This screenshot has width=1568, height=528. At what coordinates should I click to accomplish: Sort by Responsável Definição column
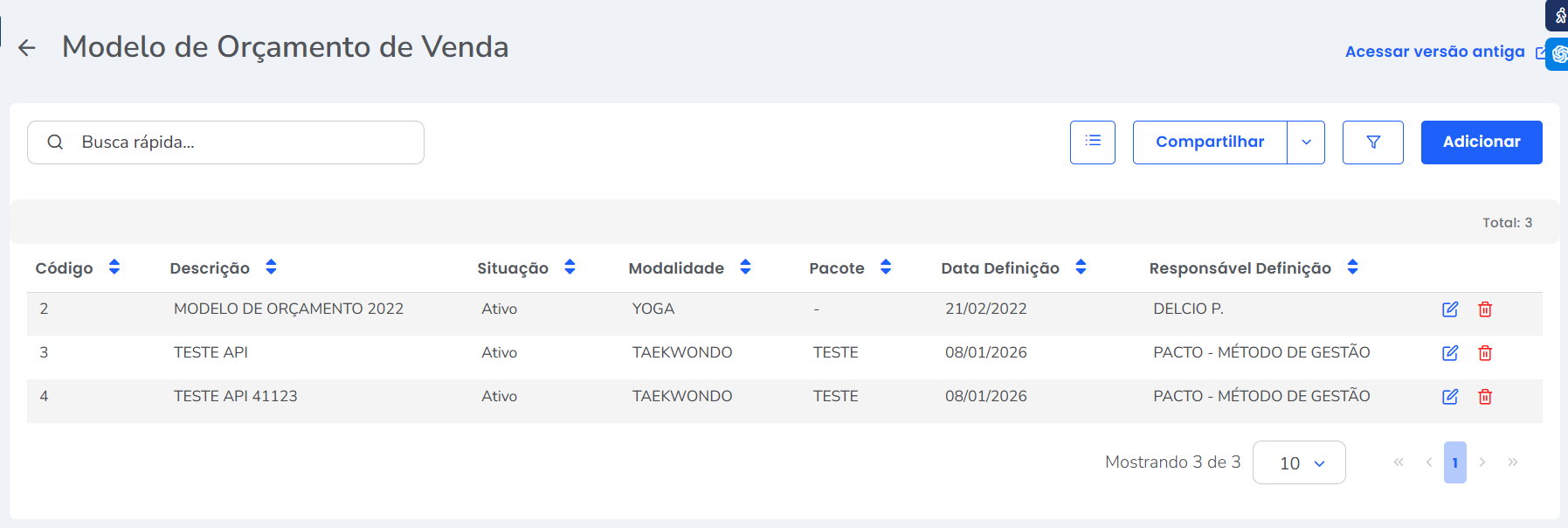(x=1352, y=267)
